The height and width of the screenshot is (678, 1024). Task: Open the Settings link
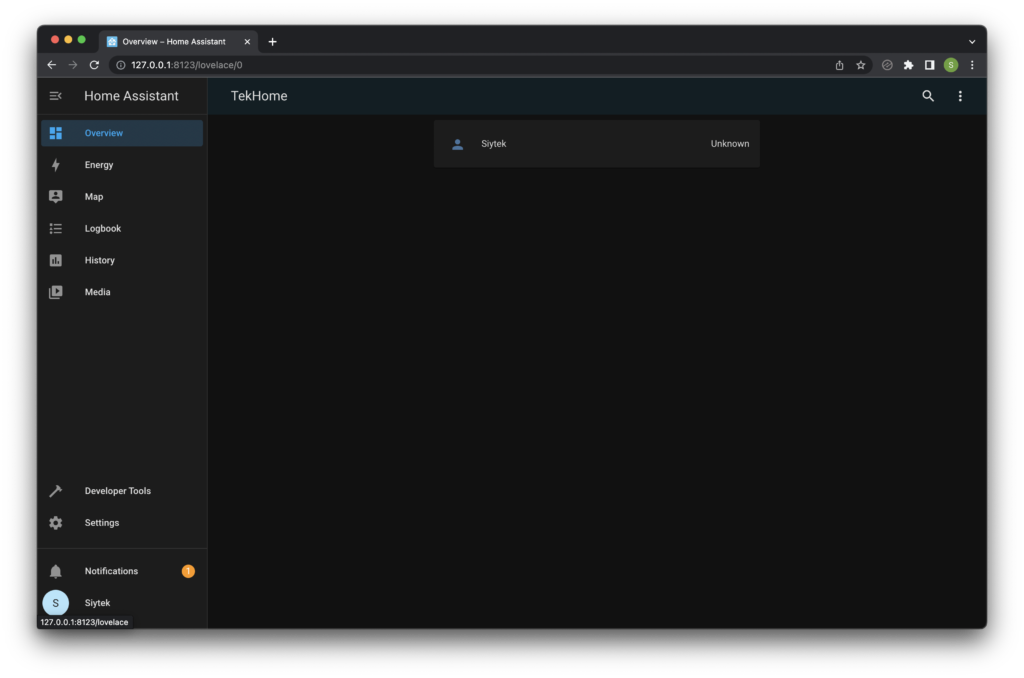click(121, 523)
